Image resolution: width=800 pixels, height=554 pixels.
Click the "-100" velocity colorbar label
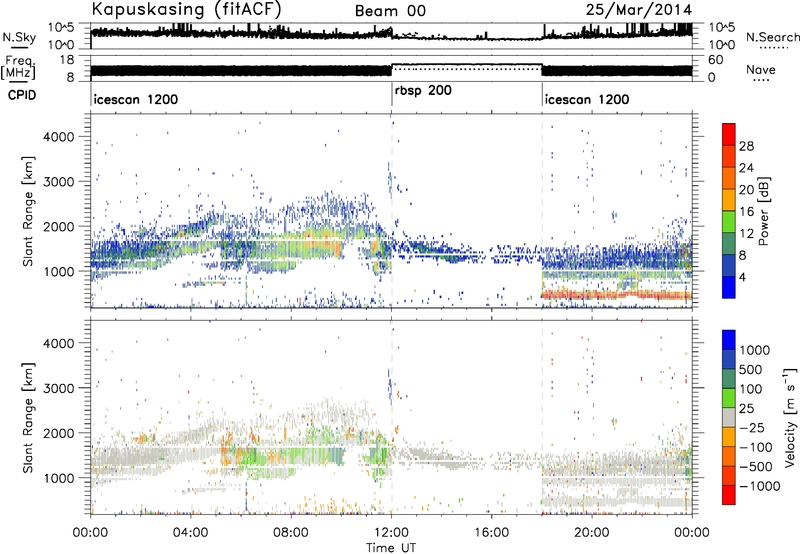pyautogui.click(x=756, y=447)
